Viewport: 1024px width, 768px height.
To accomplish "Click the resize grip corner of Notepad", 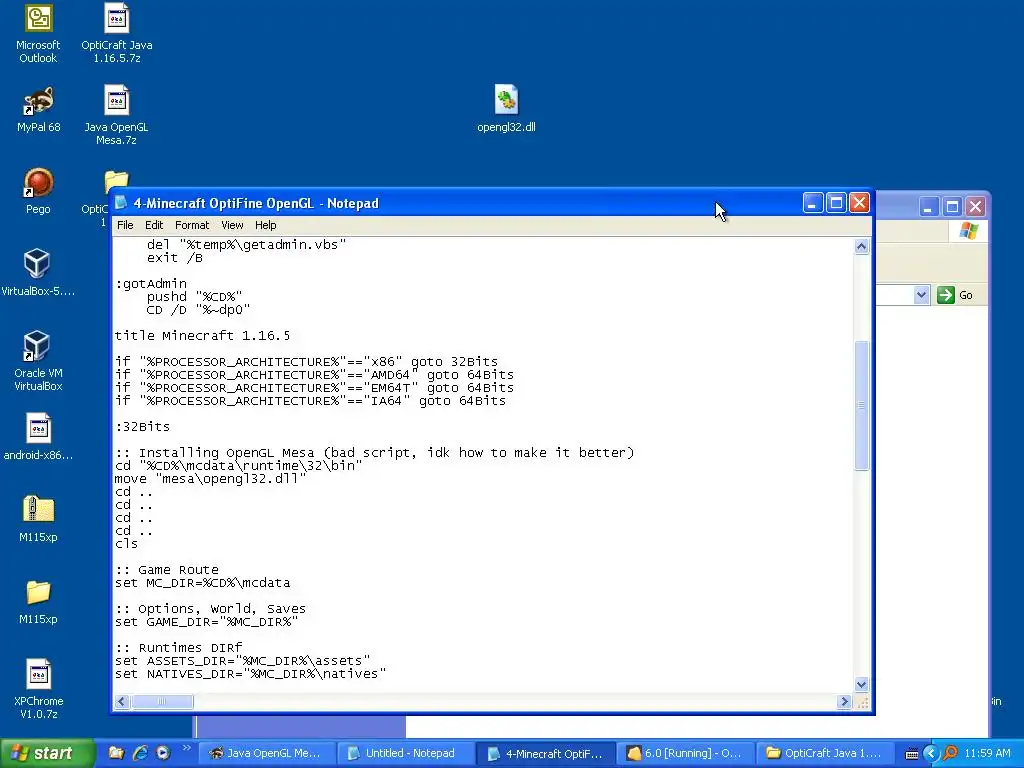I will pos(862,703).
